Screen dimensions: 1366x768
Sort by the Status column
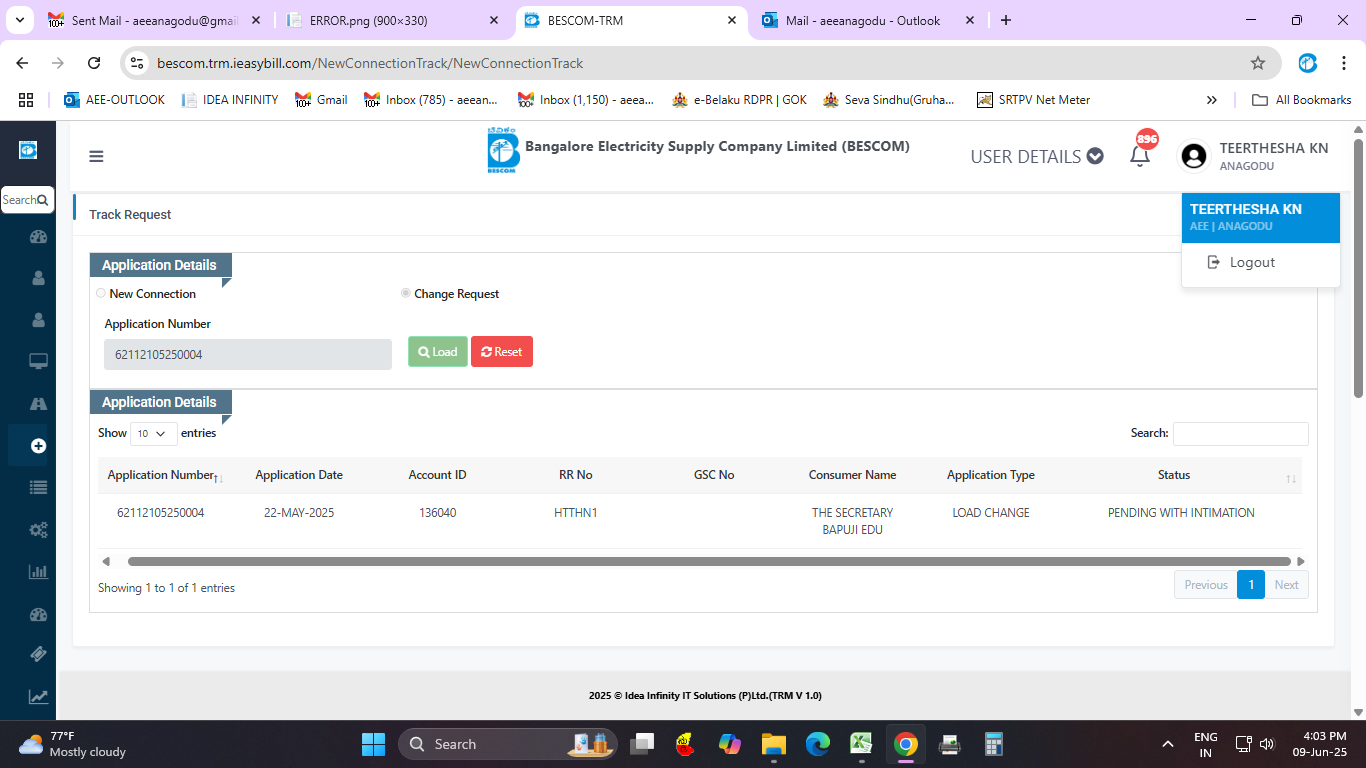coord(1174,475)
